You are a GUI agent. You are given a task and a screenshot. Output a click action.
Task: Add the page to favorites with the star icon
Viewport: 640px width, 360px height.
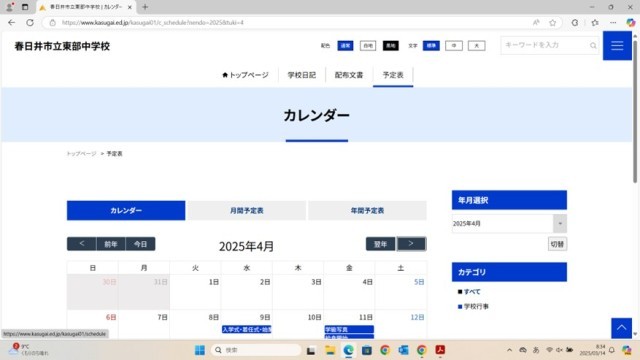click(552, 22)
